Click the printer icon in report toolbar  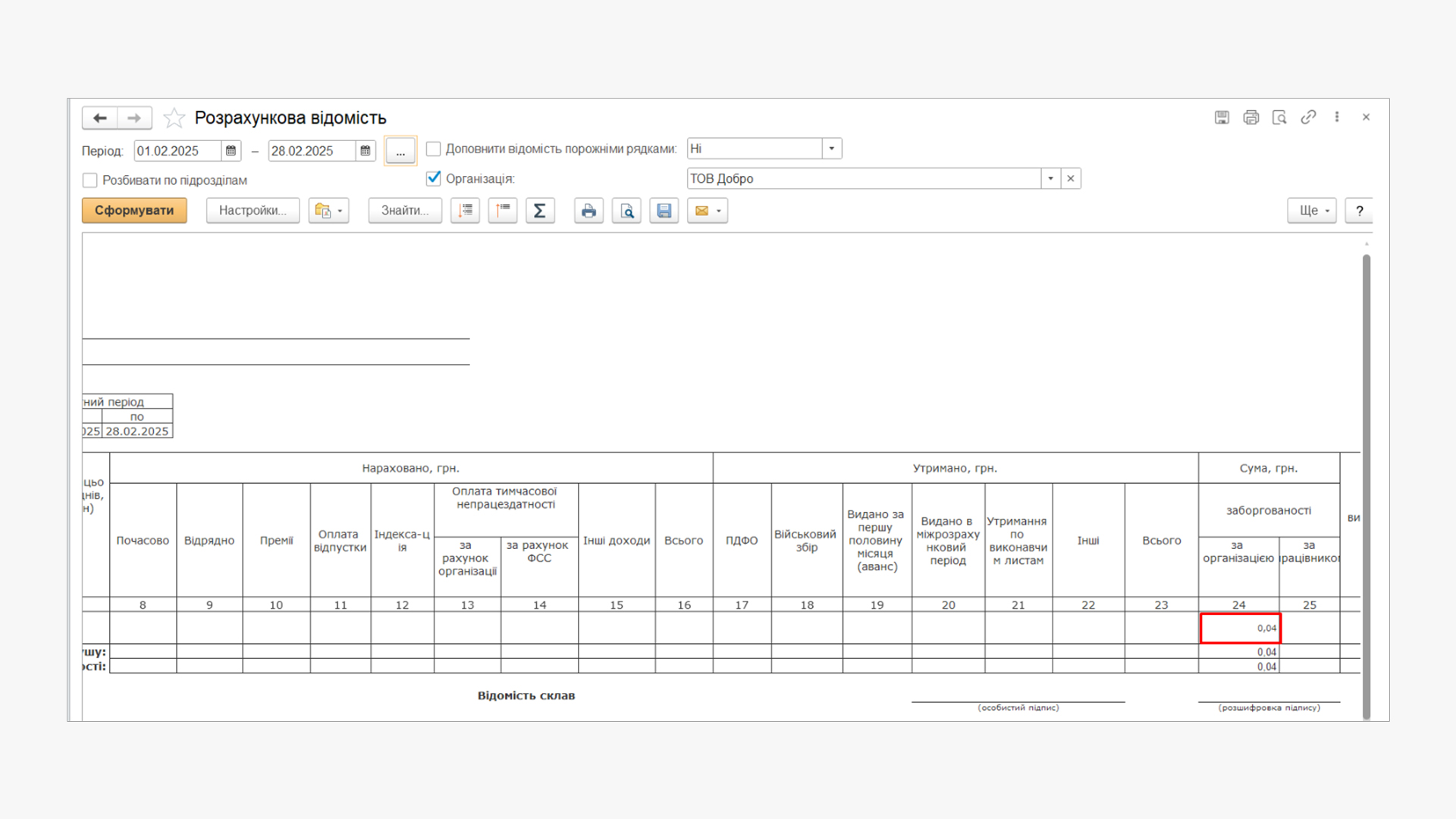[588, 211]
